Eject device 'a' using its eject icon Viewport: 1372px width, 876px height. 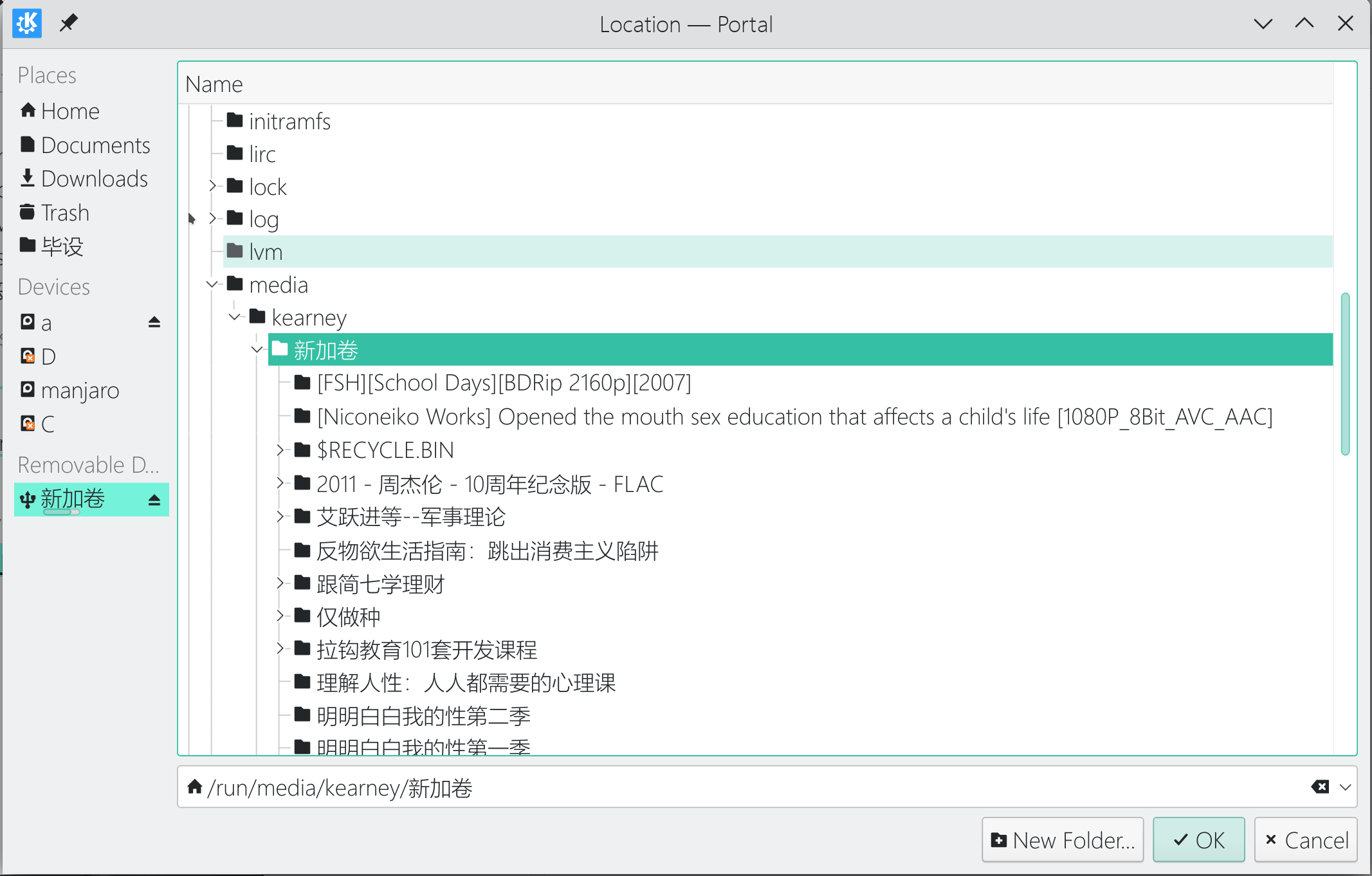pos(154,322)
